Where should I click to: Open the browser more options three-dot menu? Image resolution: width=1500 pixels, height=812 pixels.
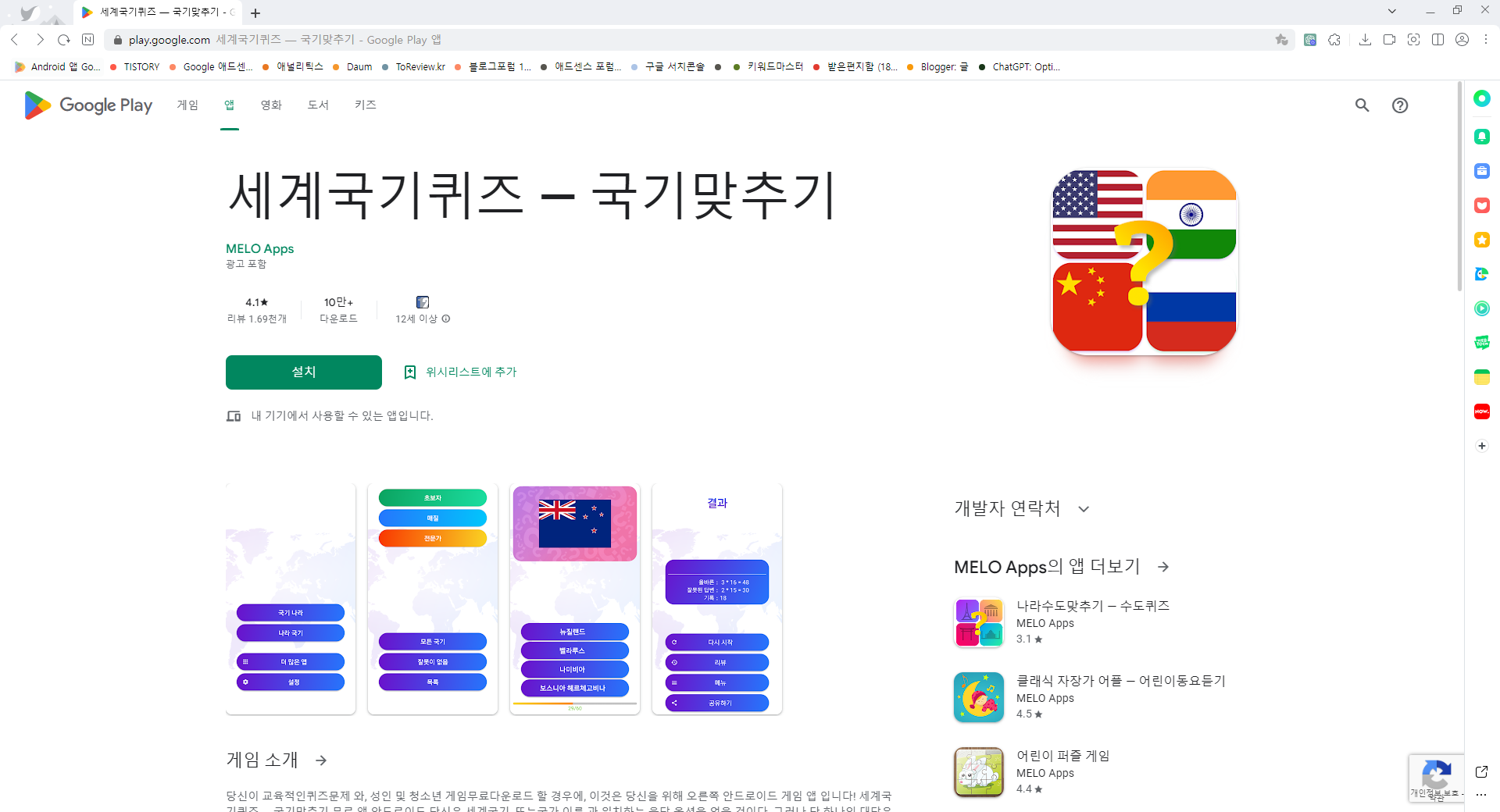click(x=1486, y=40)
